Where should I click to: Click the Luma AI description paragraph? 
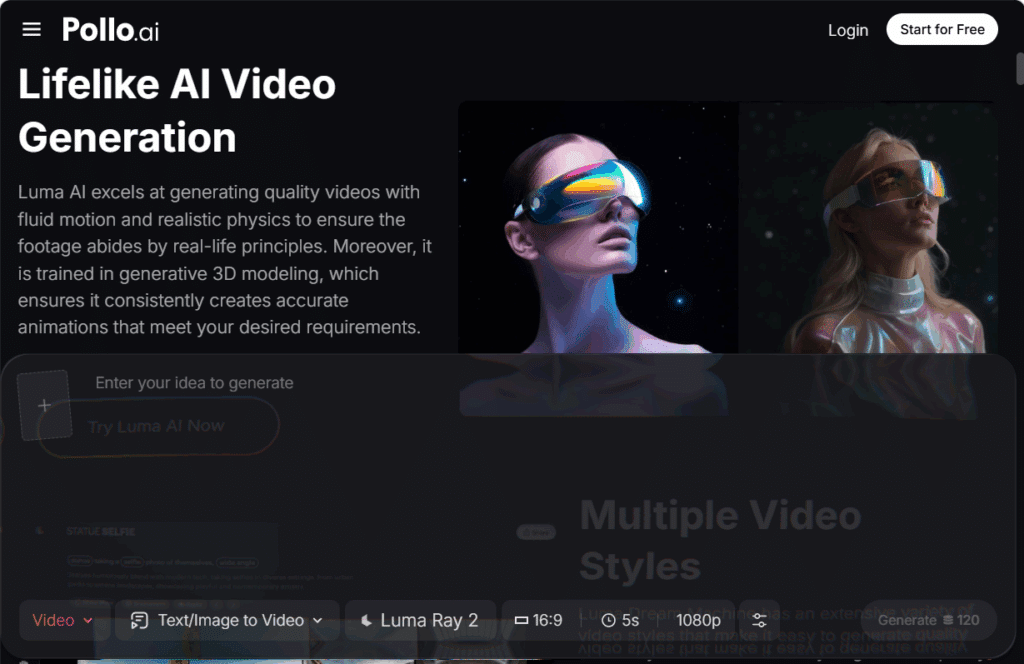225,260
